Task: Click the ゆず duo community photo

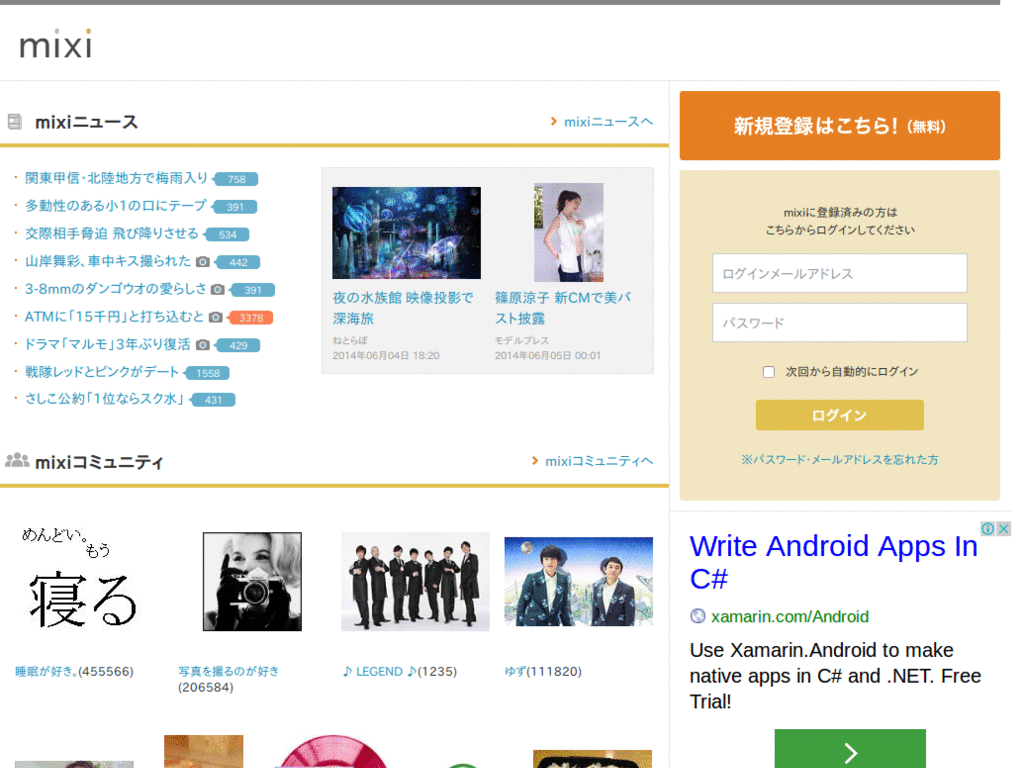Action: coord(579,581)
